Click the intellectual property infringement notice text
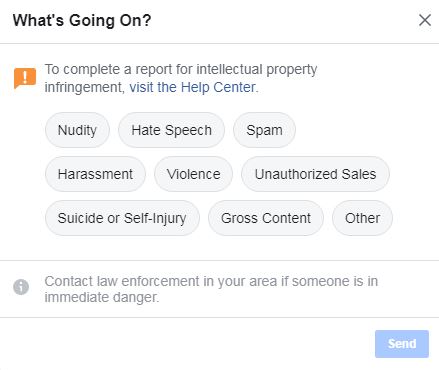Image resolution: width=439 pixels, height=370 pixels. 181,78
